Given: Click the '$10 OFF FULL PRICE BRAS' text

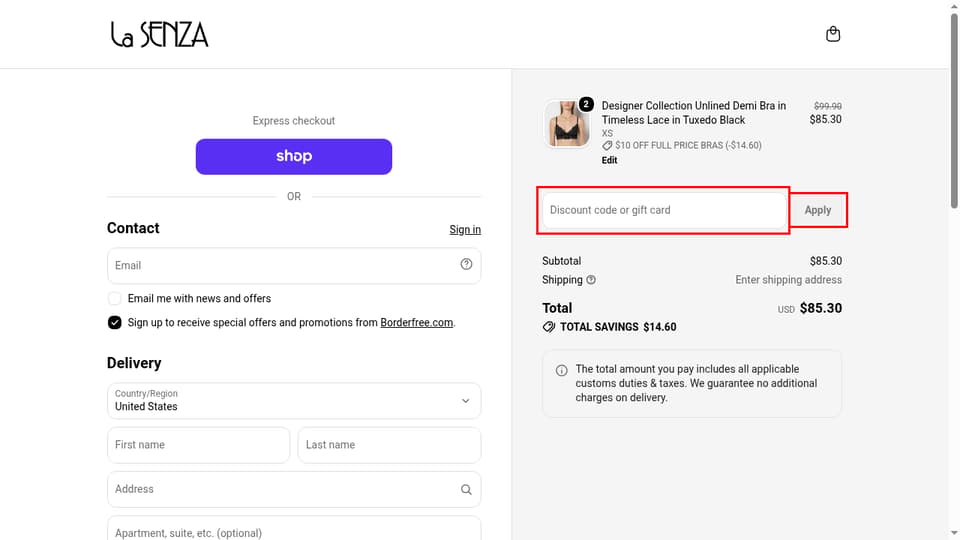Looking at the screenshot, I should (688, 146).
